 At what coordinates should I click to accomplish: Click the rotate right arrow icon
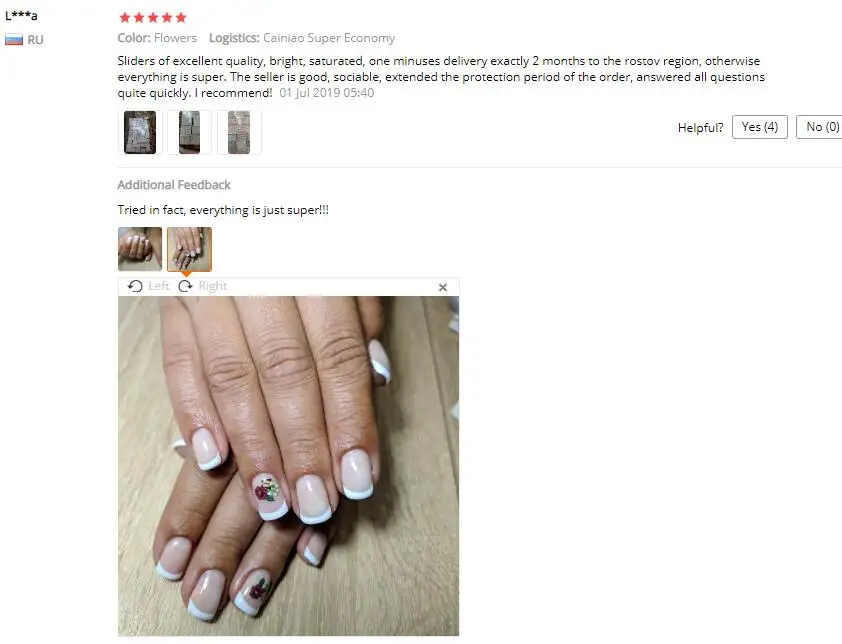coord(185,286)
